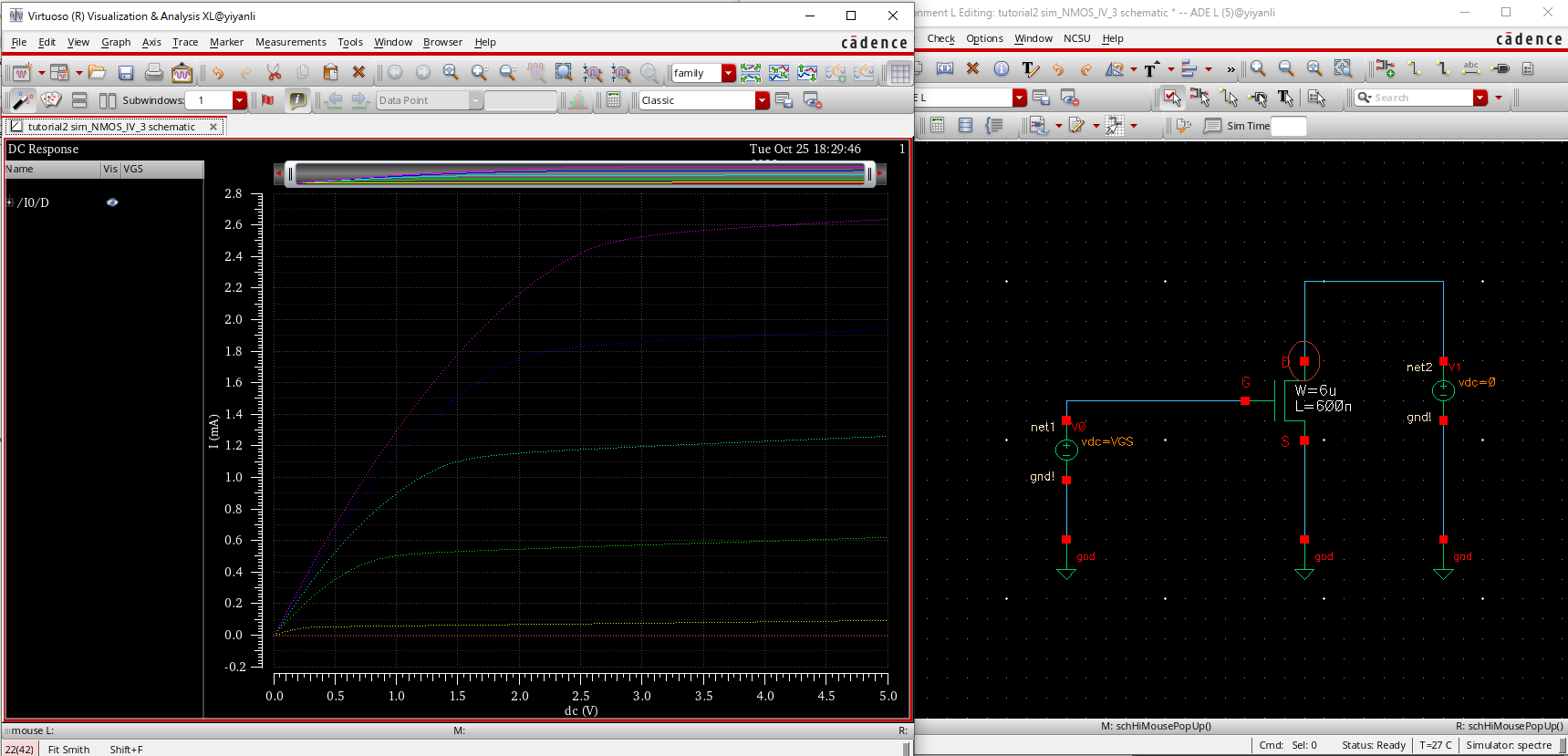
Task: Toggle the yellow info tooltip button
Action: pos(297,100)
